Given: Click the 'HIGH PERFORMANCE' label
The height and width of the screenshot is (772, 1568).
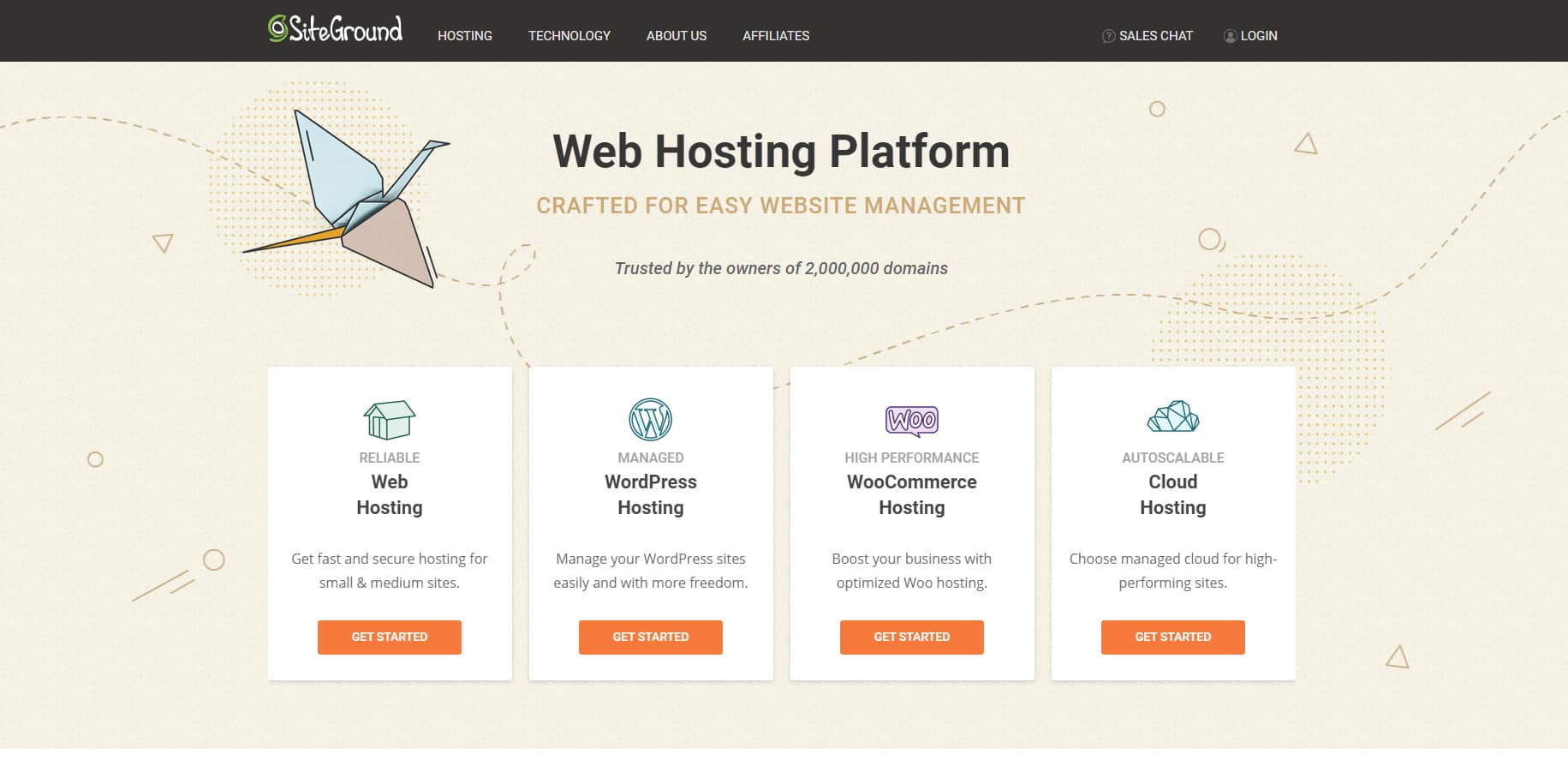Looking at the screenshot, I should tap(912, 458).
